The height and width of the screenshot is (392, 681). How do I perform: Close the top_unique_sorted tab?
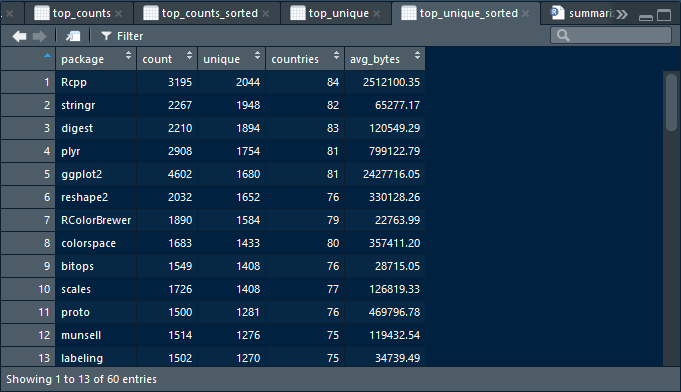pos(526,14)
